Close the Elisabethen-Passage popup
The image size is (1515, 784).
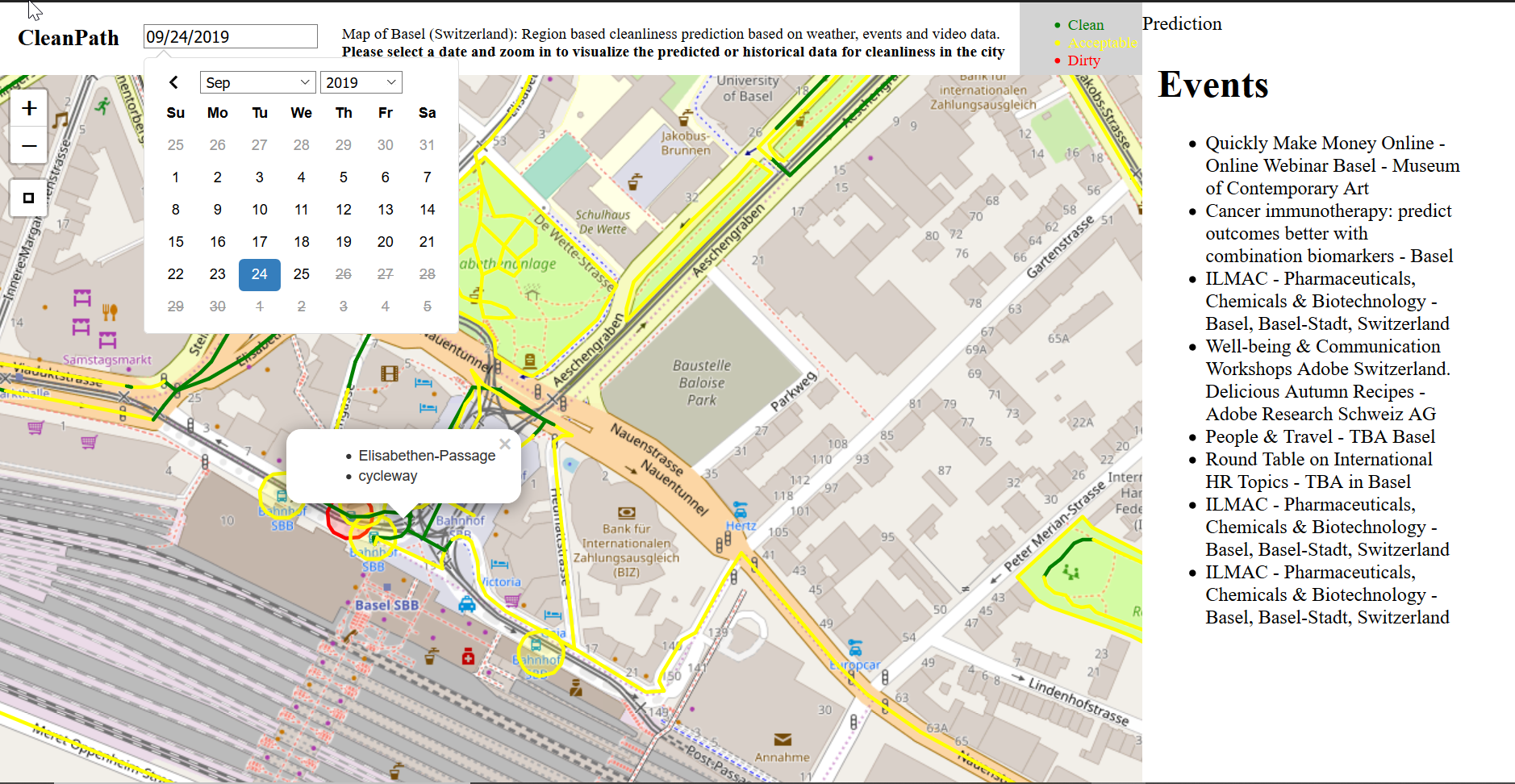coord(505,444)
